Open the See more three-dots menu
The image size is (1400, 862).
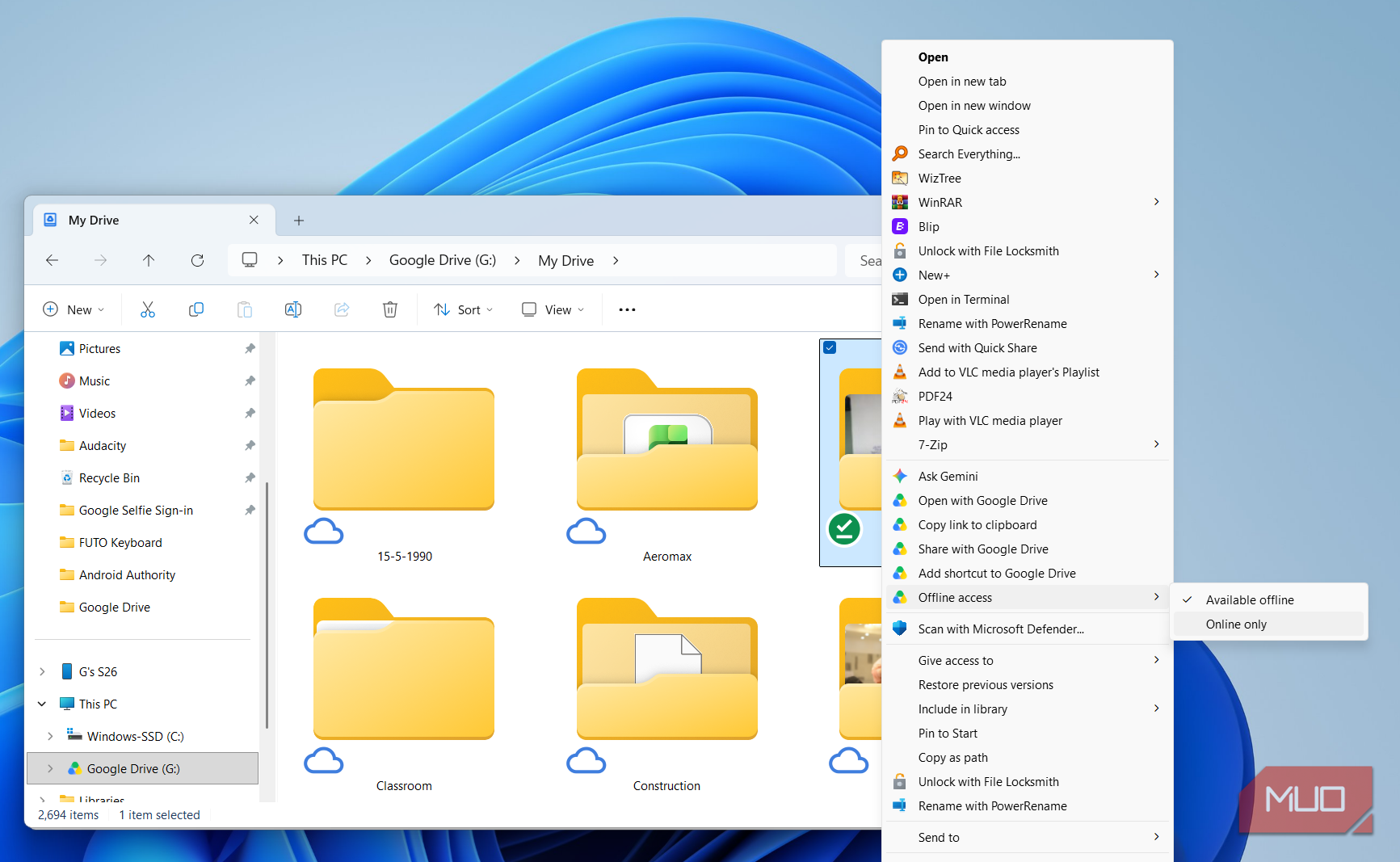point(627,309)
